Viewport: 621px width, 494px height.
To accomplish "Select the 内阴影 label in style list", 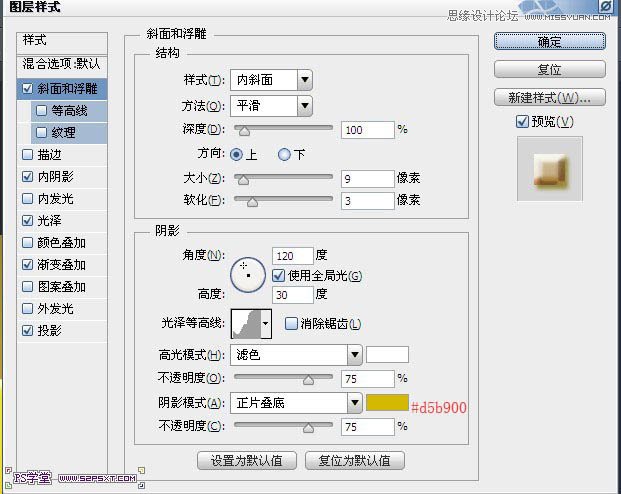I will click(x=55, y=176).
